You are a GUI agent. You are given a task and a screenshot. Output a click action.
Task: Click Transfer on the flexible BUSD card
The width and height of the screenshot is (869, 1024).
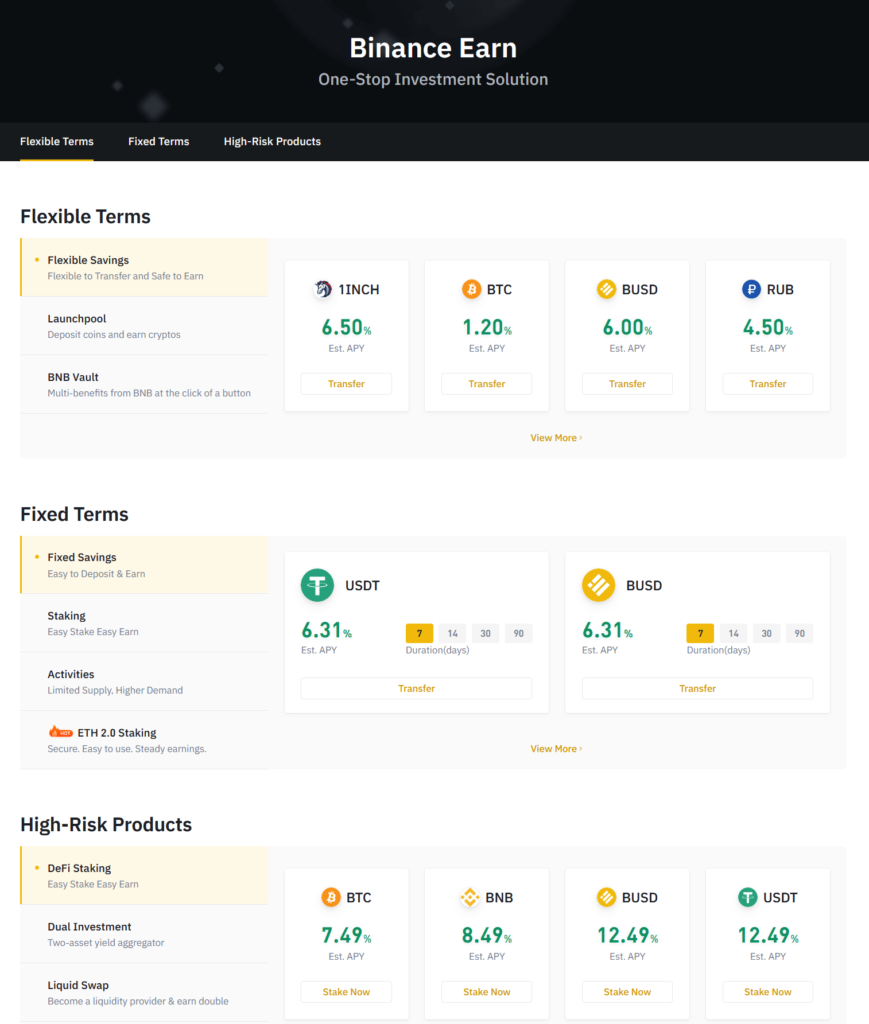(627, 384)
